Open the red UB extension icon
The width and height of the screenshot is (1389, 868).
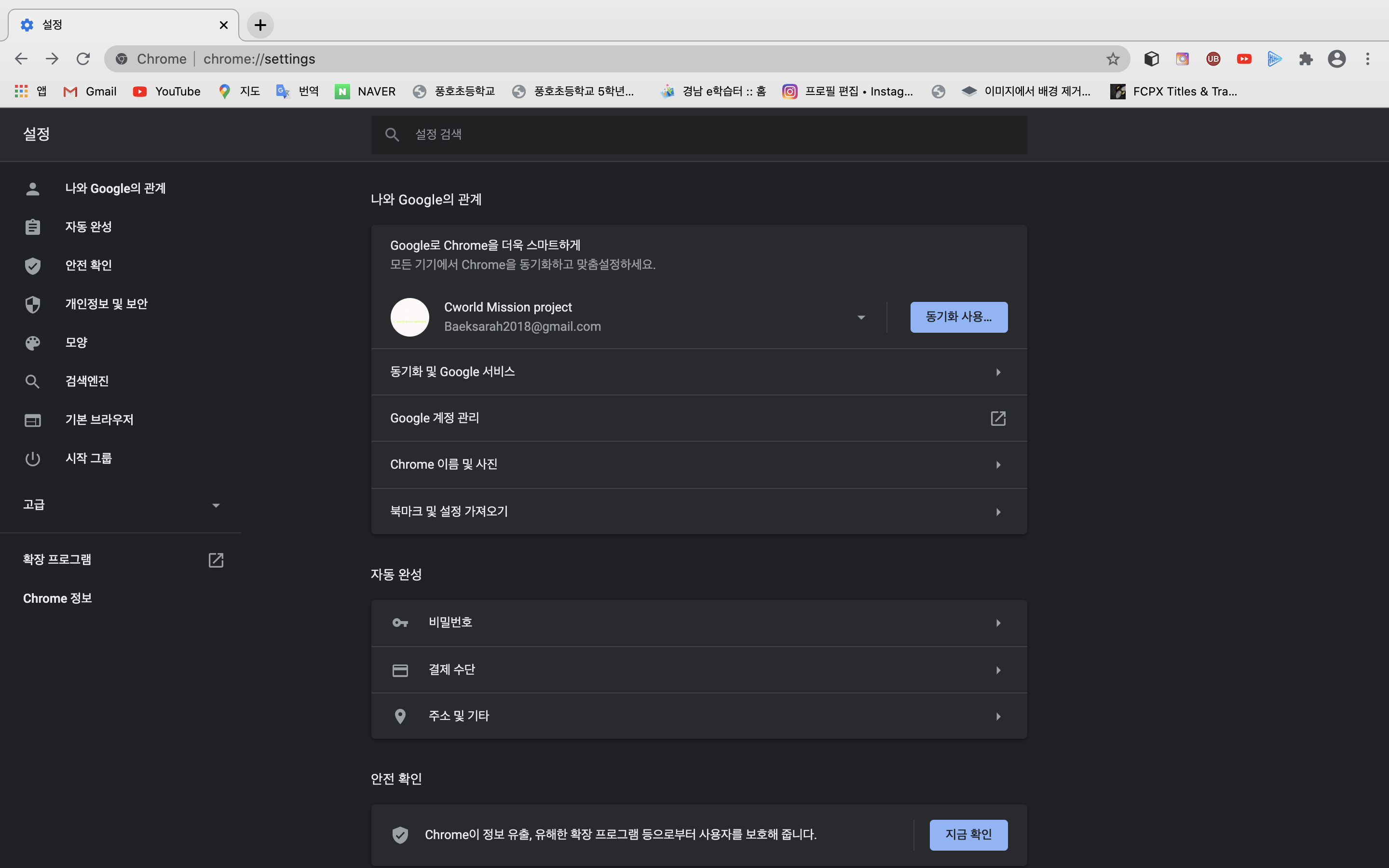click(x=1213, y=58)
